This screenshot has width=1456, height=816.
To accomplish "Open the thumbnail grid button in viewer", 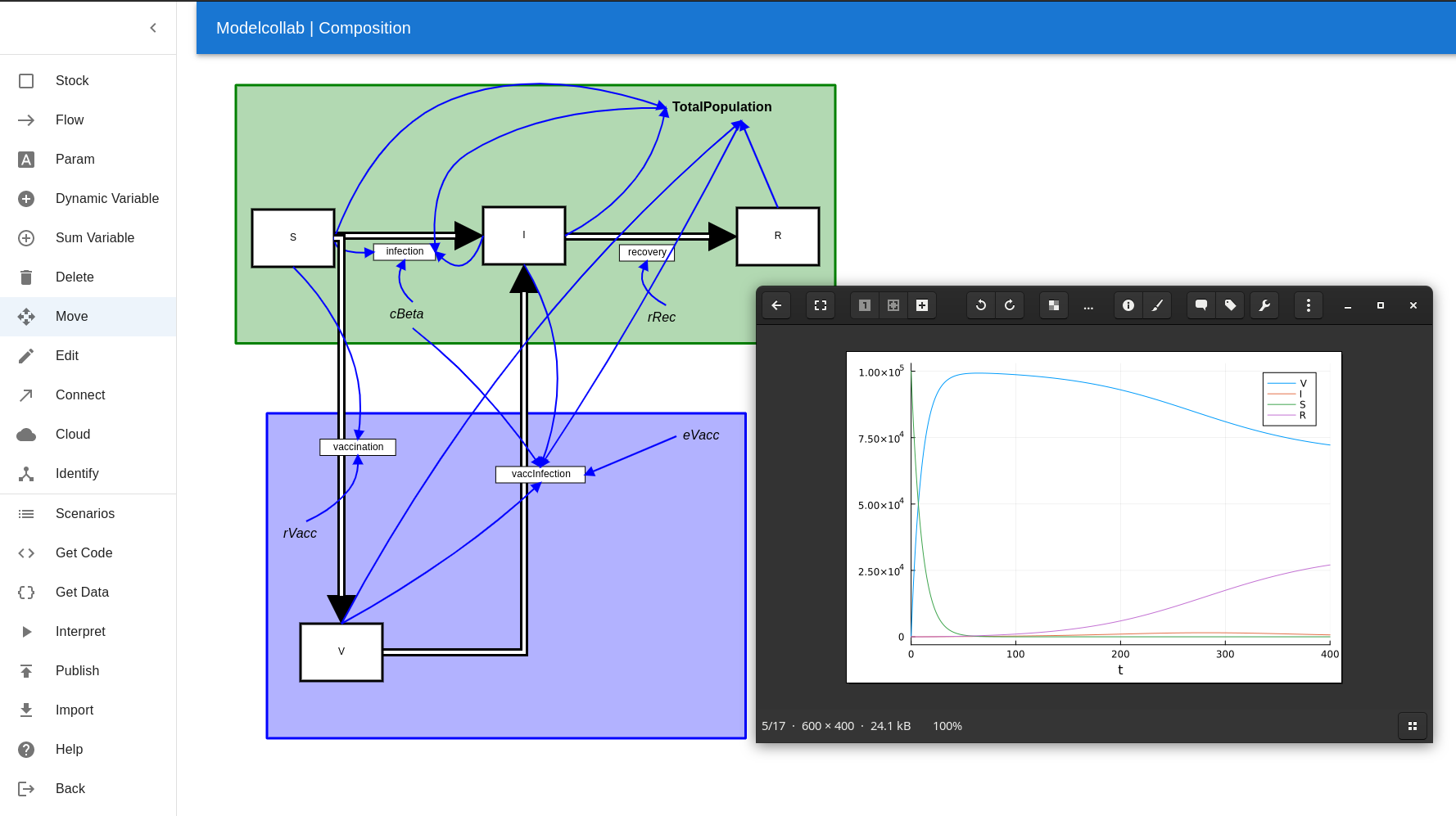I will click(1413, 726).
